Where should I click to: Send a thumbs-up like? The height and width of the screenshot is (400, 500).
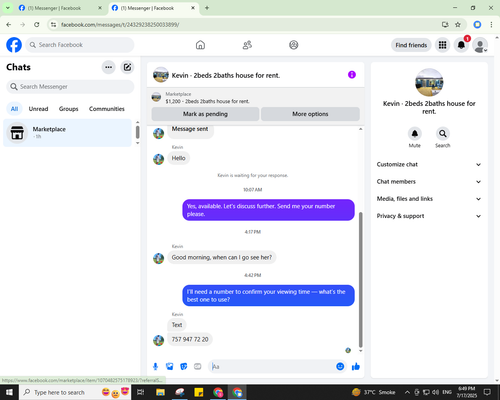pyautogui.click(x=356, y=367)
